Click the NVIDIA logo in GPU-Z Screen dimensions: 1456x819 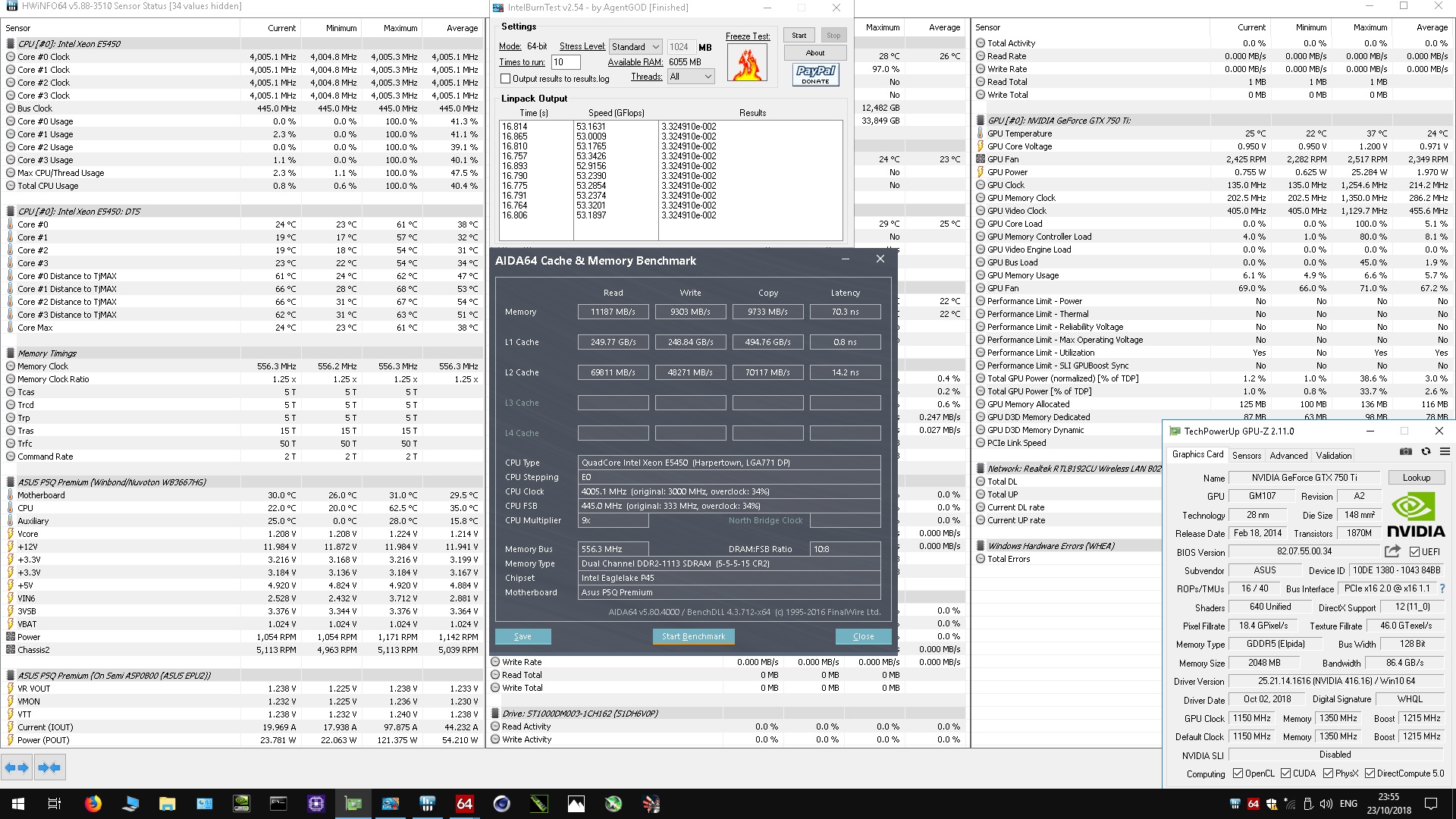(1415, 515)
